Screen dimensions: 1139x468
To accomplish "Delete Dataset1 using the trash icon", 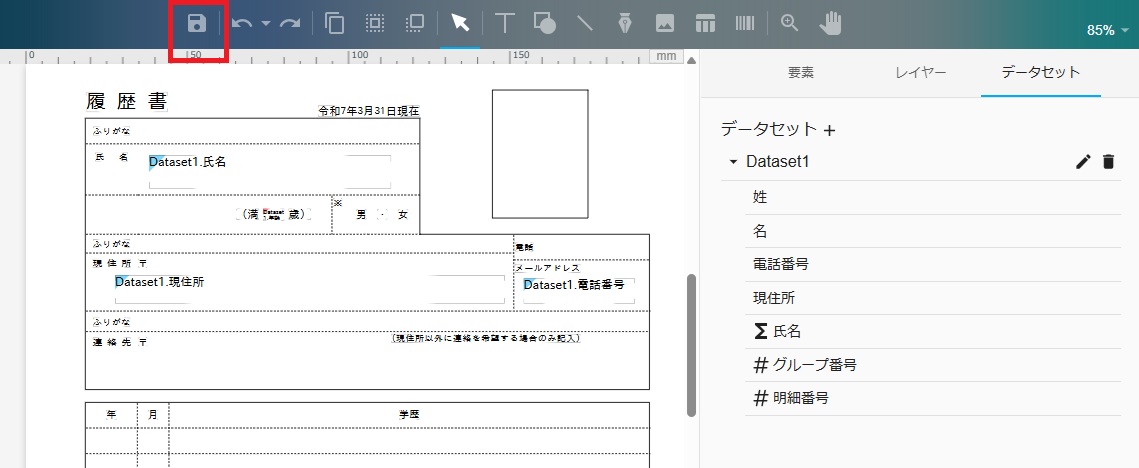I will pos(1108,162).
